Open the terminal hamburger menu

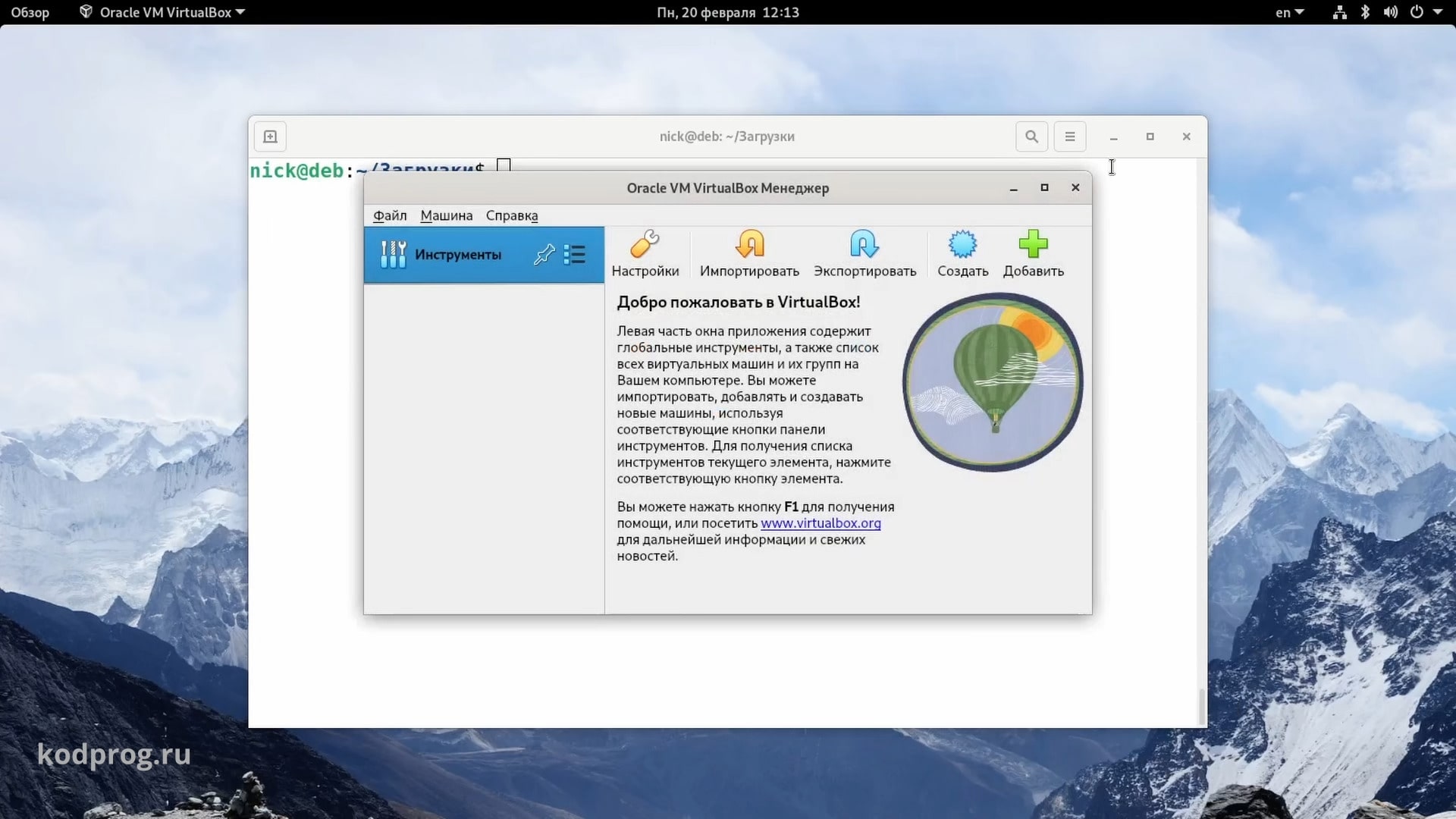click(1070, 136)
